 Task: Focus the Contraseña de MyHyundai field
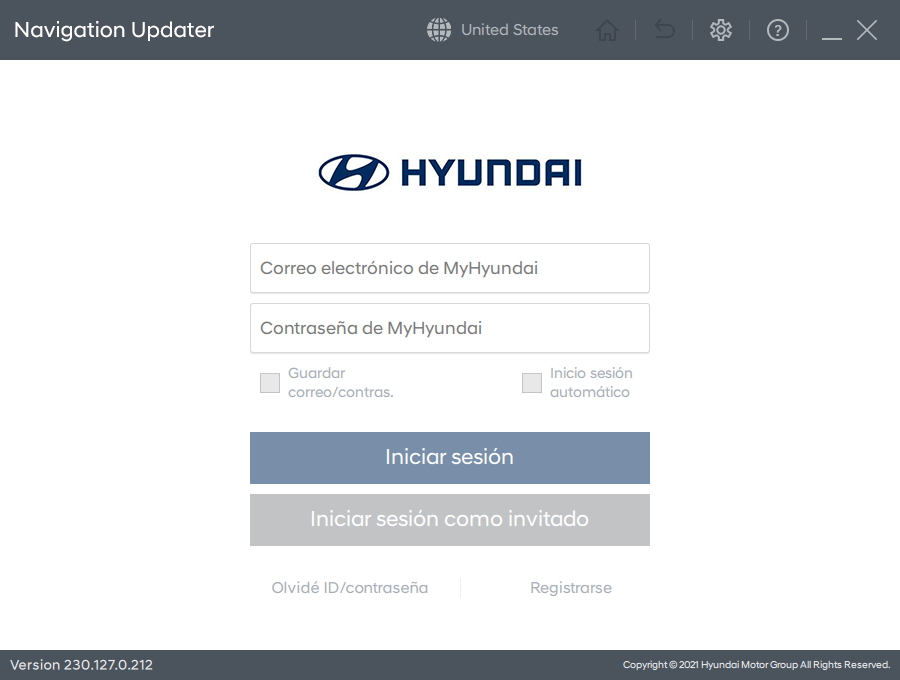450,328
